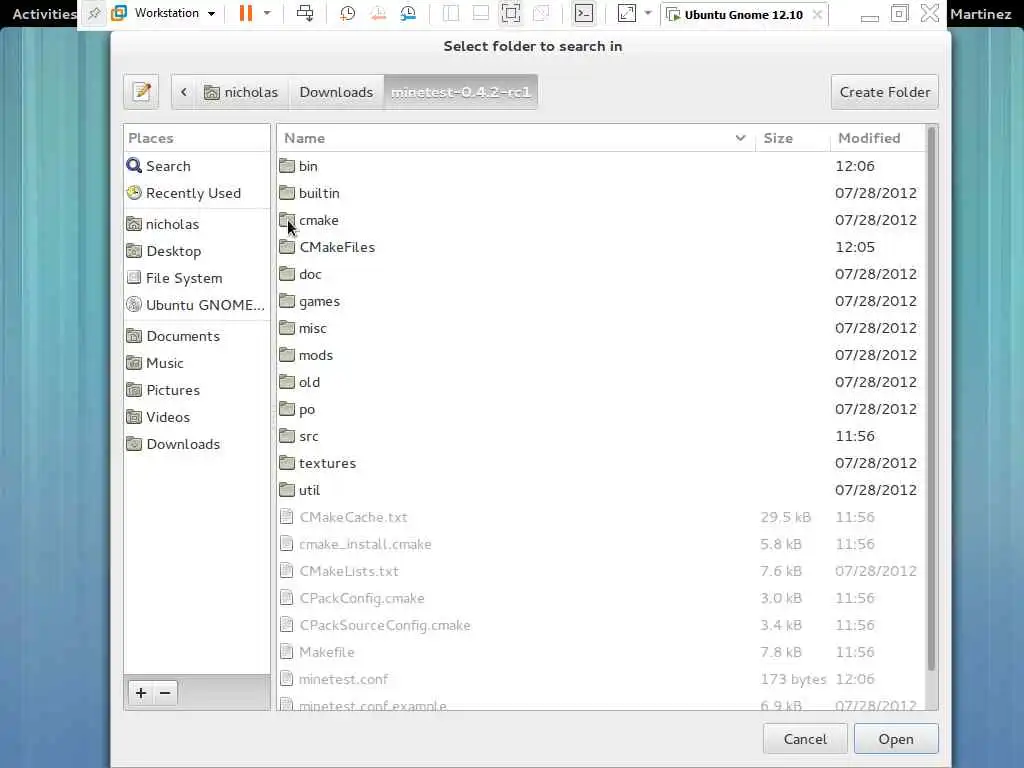Image resolution: width=1024 pixels, height=768 pixels.
Task: Click the location edit pencil icon
Action: pyautogui.click(x=141, y=92)
